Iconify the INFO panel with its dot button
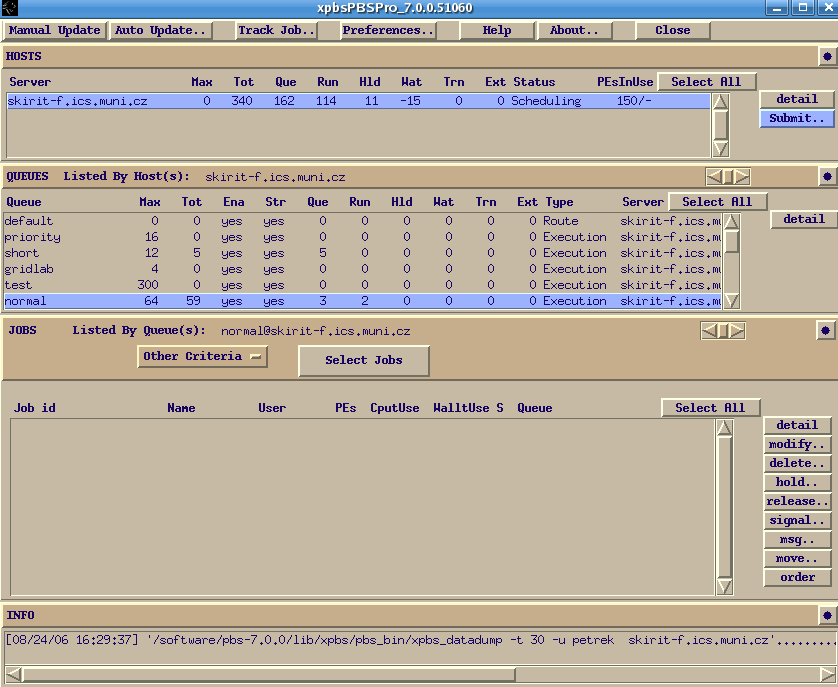This screenshot has height=687, width=838. click(827, 615)
